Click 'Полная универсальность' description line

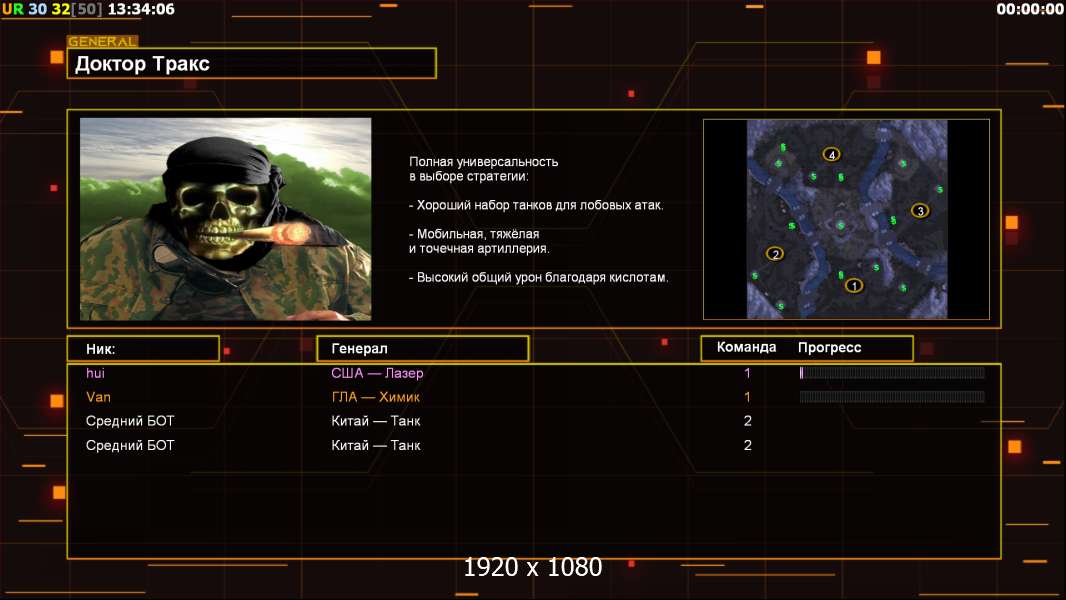[483, 162]
